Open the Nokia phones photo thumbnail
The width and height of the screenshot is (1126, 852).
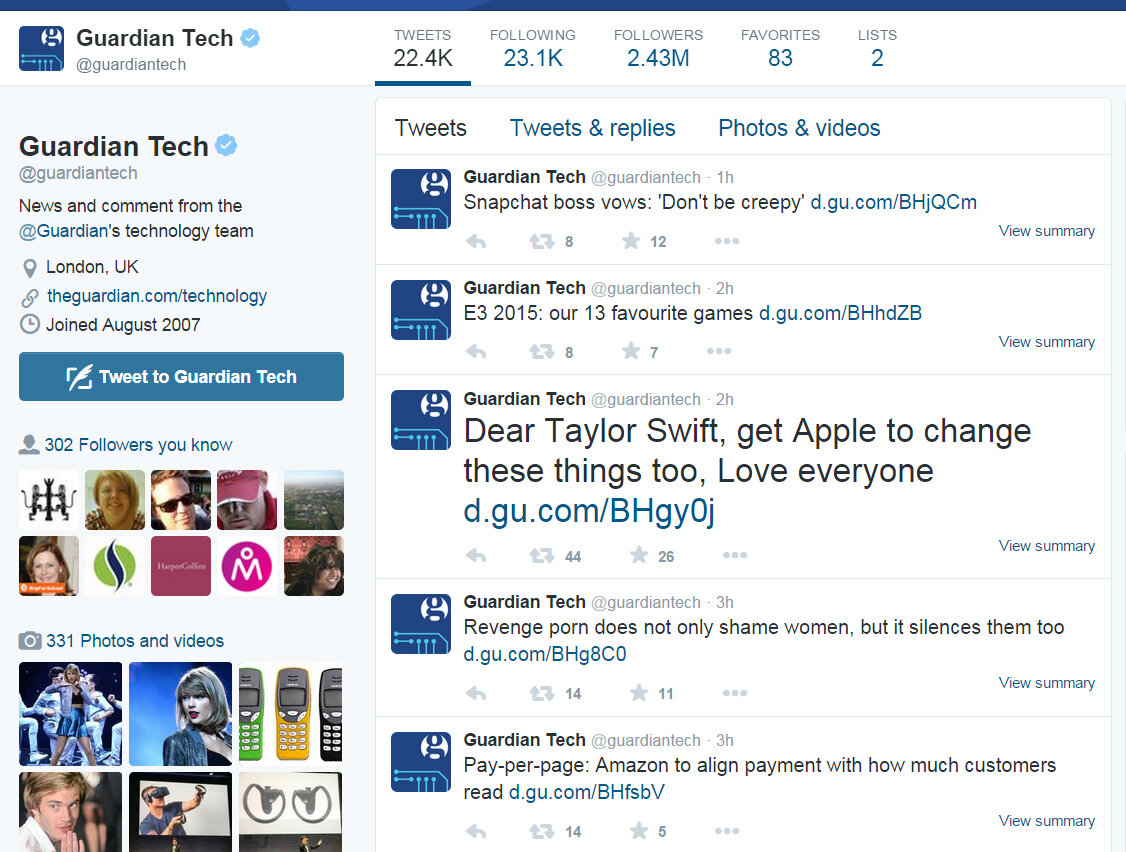(x=290, y=713)
